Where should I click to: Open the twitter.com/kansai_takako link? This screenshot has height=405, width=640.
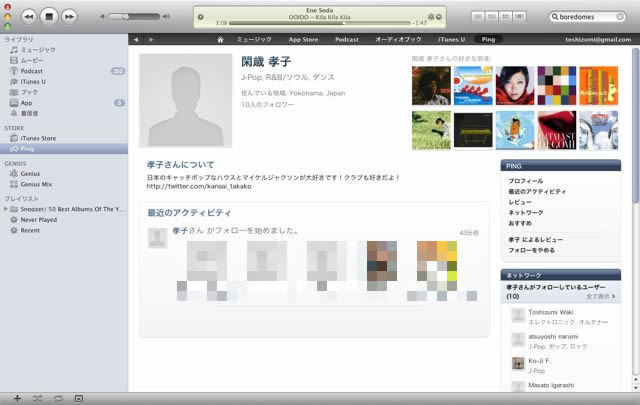point(199,187)
